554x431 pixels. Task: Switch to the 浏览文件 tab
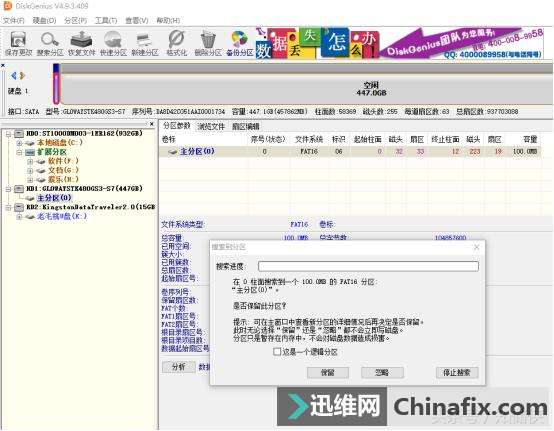click(x=211, y=126)
